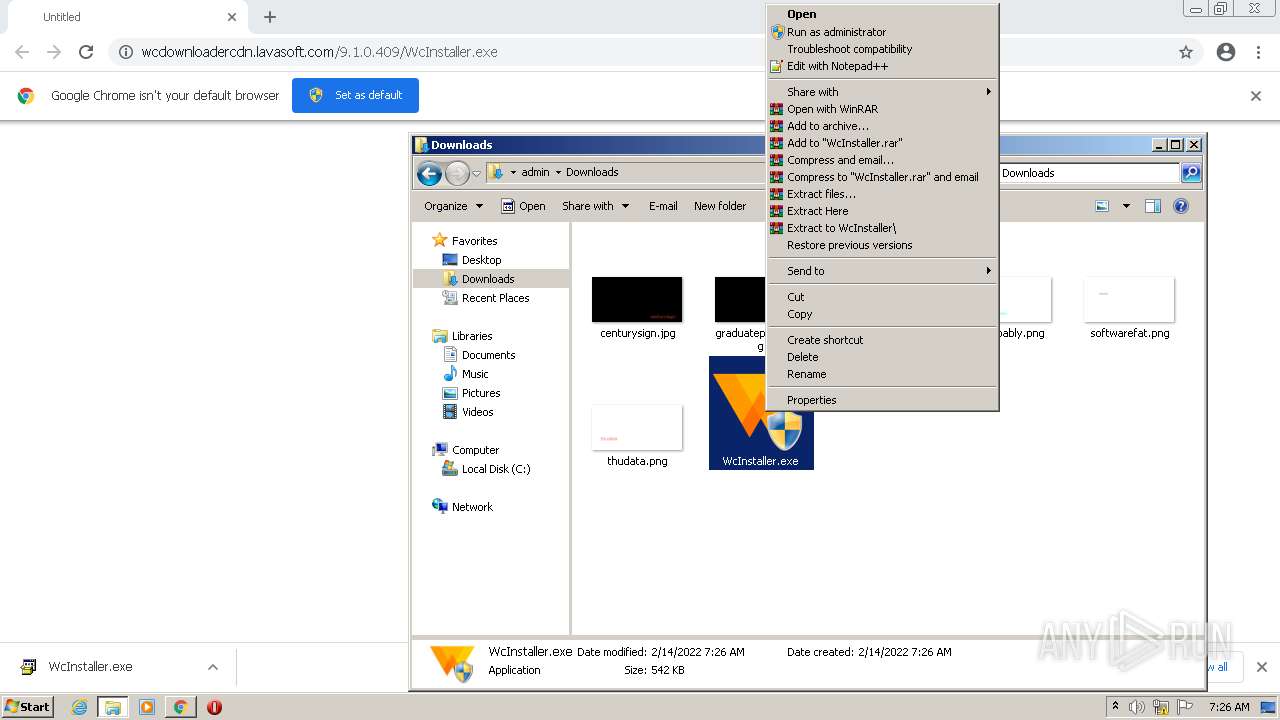Open the view options dropdown arrow
Viewport: 1280px width, 720px height.
tap(1126, 206)
